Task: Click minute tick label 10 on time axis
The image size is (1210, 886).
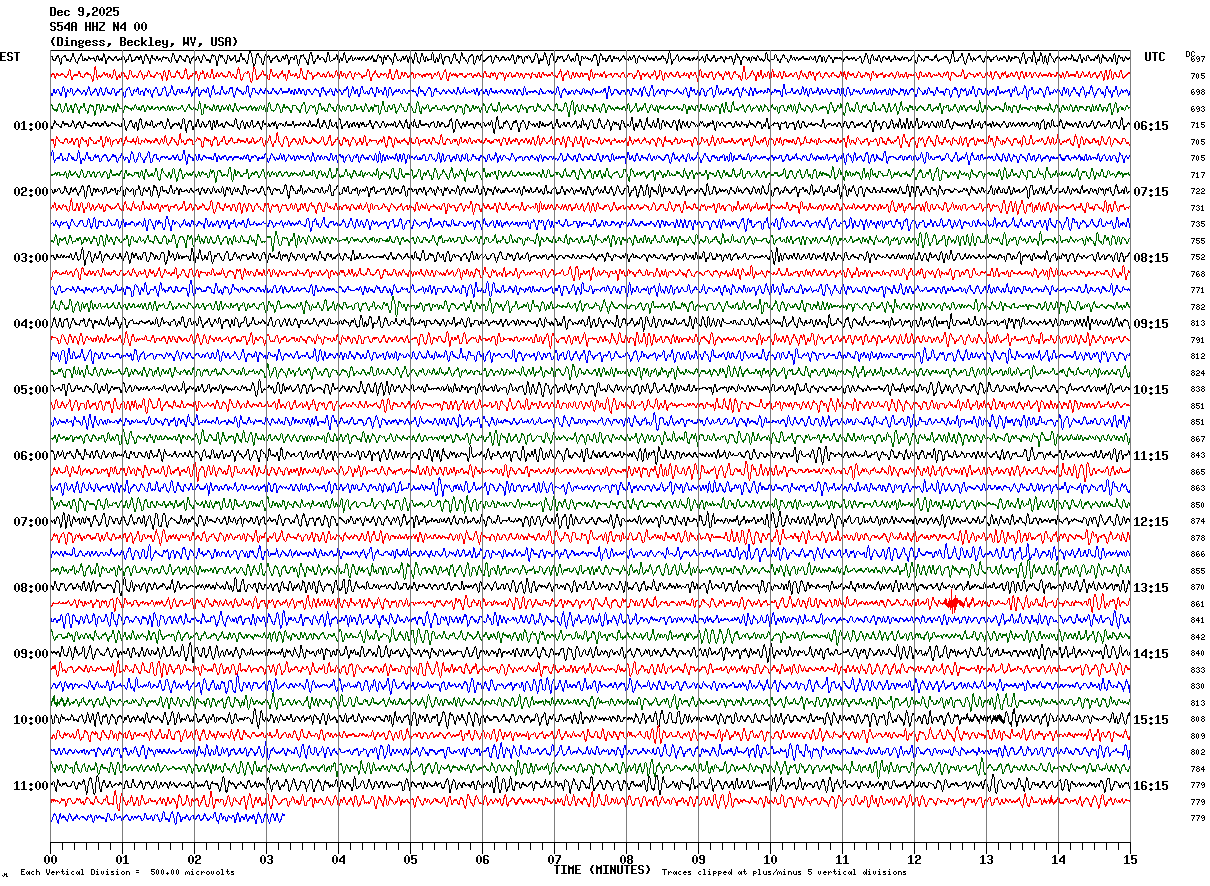Action: click(x=770, y=859)
